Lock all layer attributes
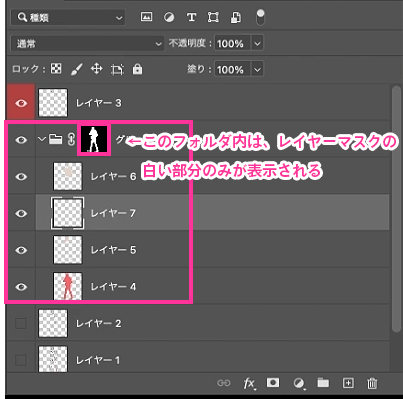The width and height of the screenshot is (403, 399). (137, 69)
